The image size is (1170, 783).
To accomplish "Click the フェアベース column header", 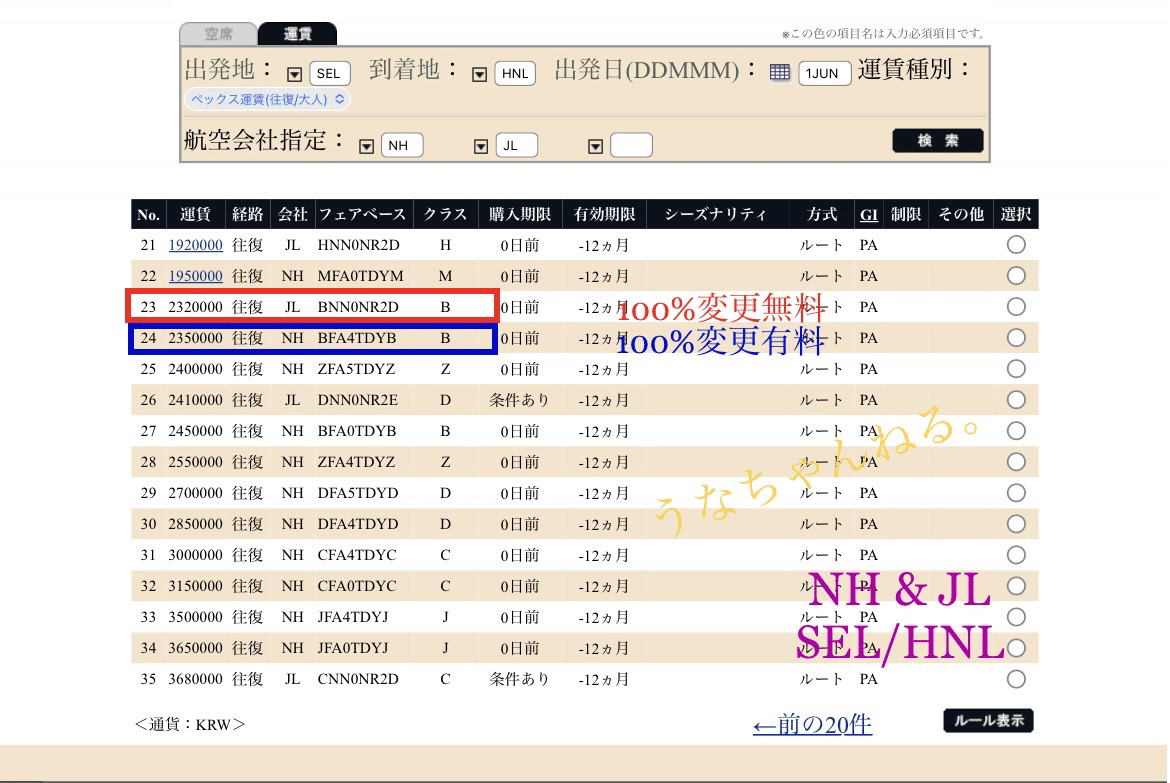I will coord(363,214).
